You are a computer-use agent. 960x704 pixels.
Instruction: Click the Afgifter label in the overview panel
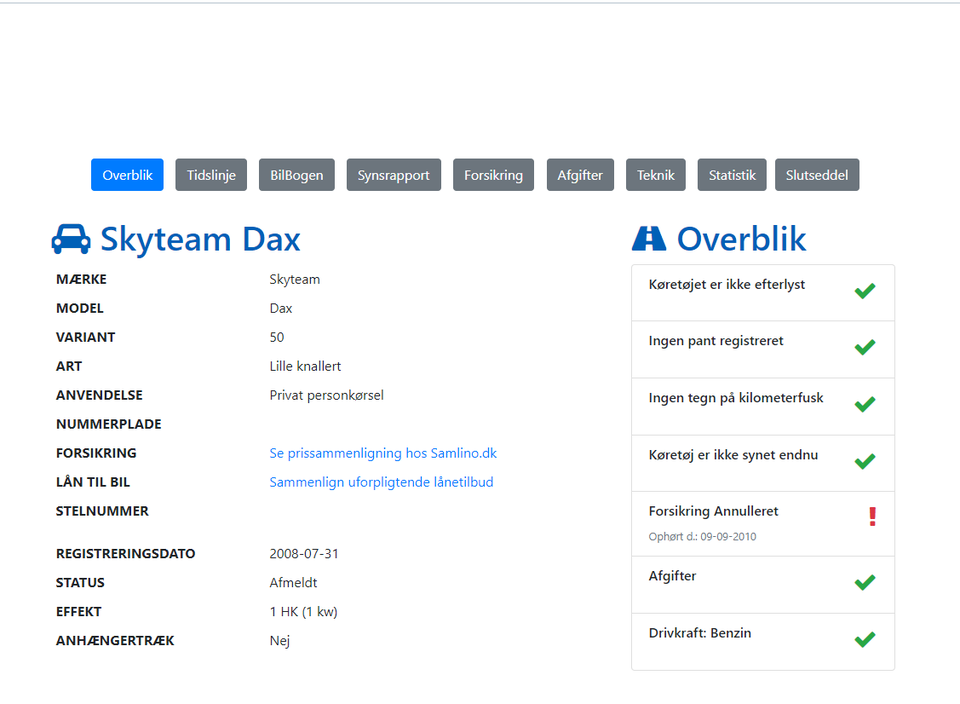672,576
